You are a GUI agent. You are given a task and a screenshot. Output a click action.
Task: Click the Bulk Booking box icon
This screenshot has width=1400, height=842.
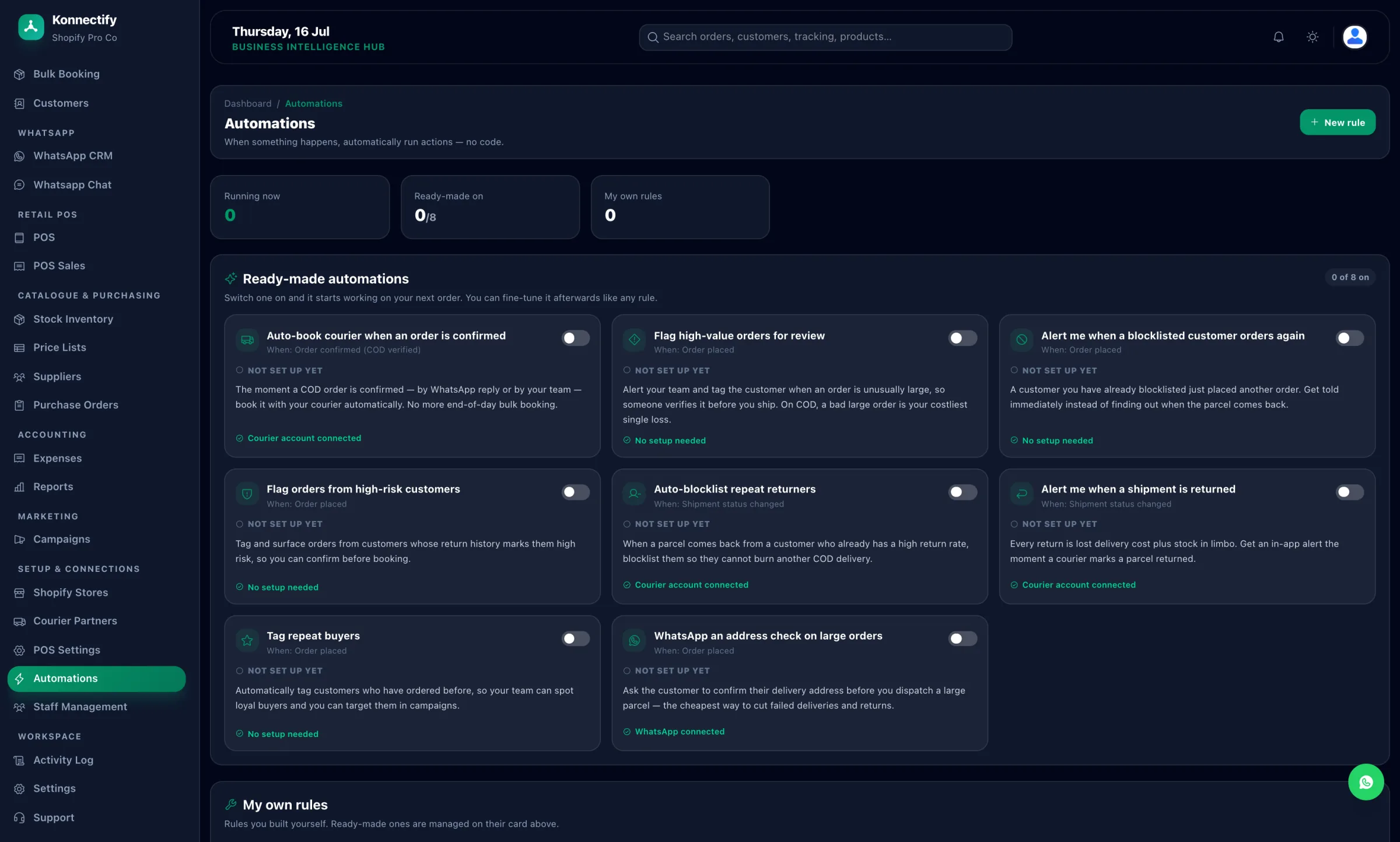19,74
